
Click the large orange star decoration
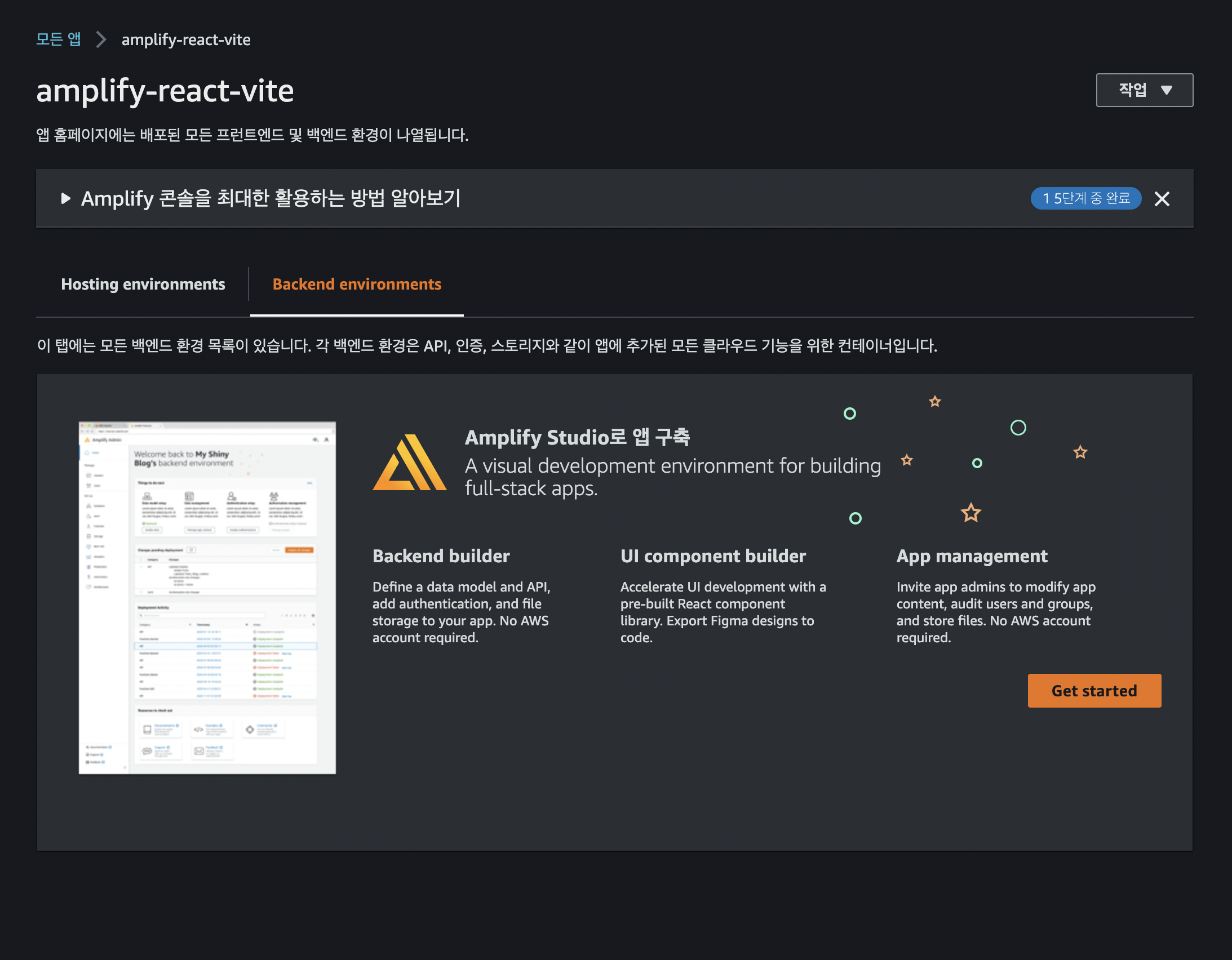point(971,513)
